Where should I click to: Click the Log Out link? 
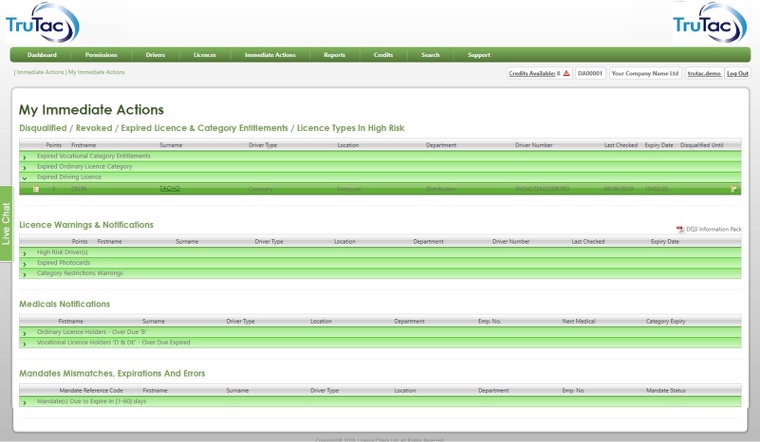pos(737,73)
